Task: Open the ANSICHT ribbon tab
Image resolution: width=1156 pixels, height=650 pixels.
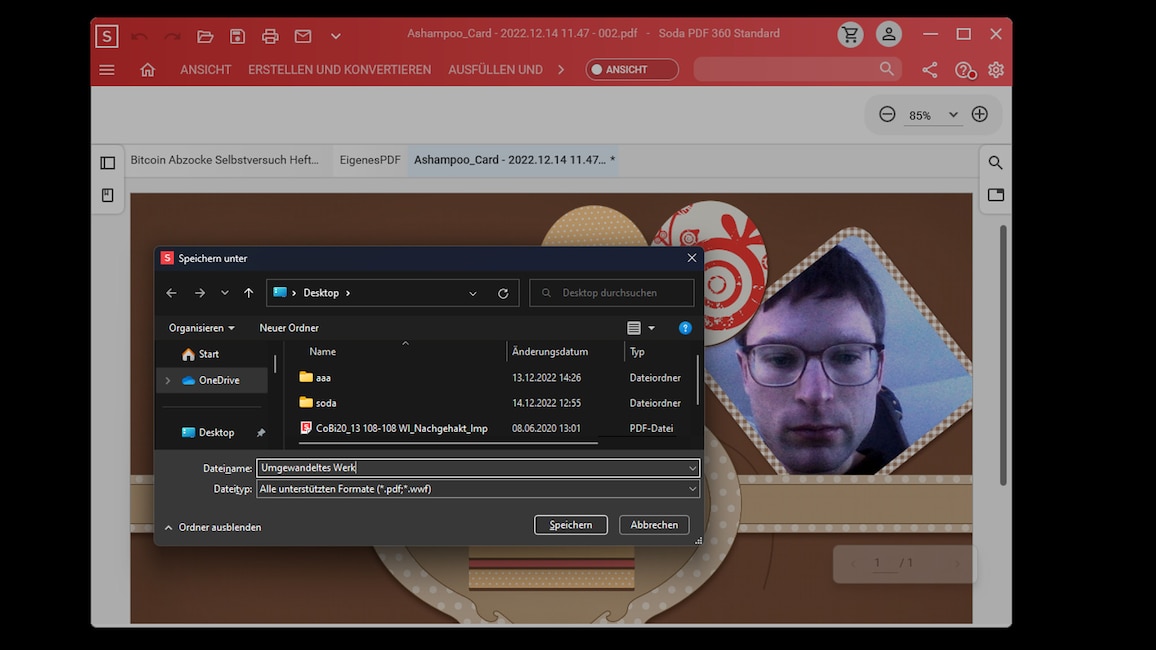Action: [206, 70]
